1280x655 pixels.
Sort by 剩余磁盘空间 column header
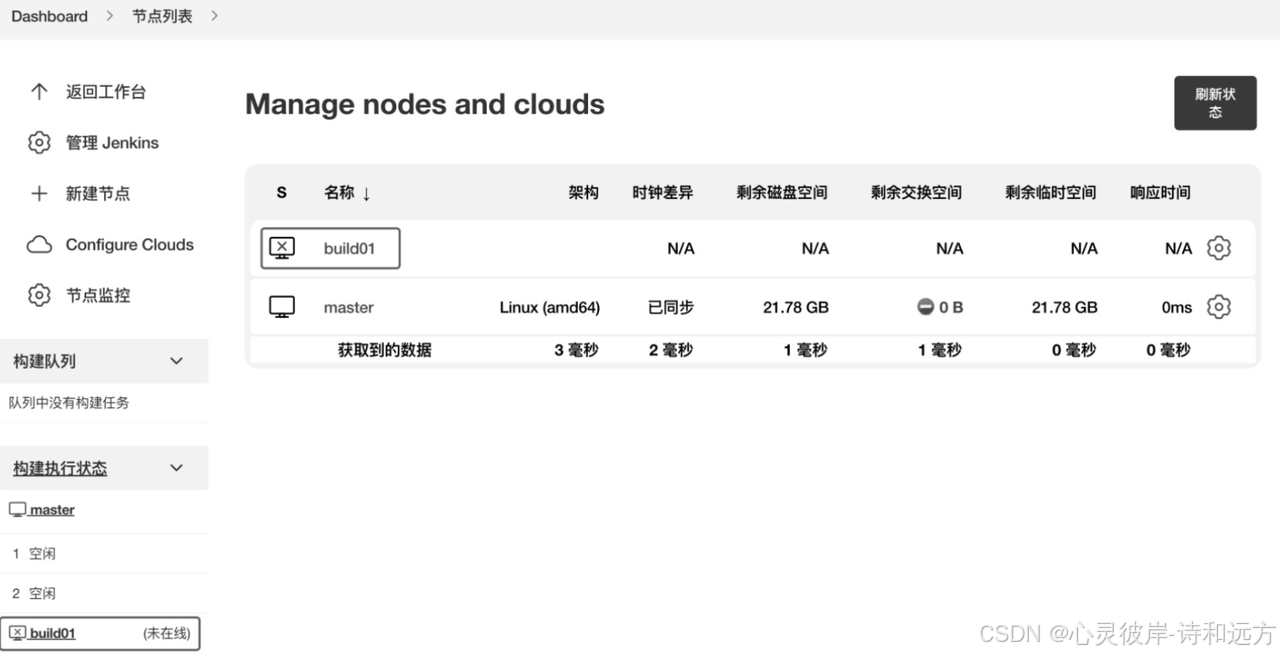(782, 193)
